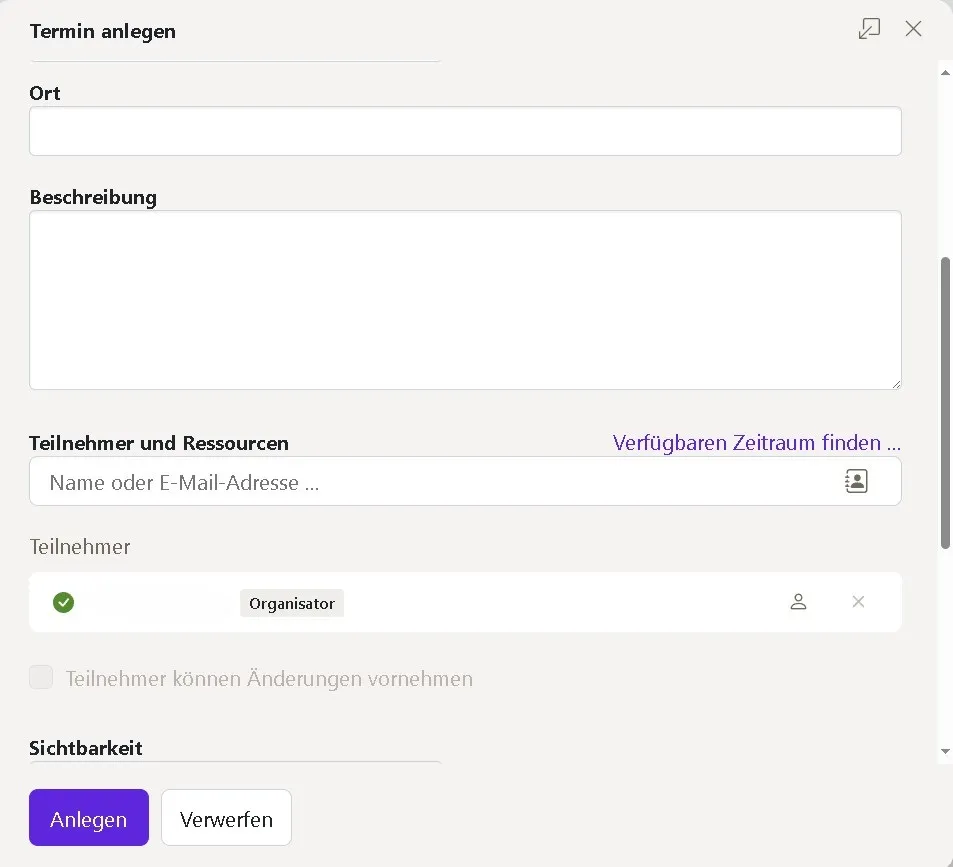Click Verfügbaren Zeitraum finden link
Viewport: 953px width, 867px height.
click(756, 443)
